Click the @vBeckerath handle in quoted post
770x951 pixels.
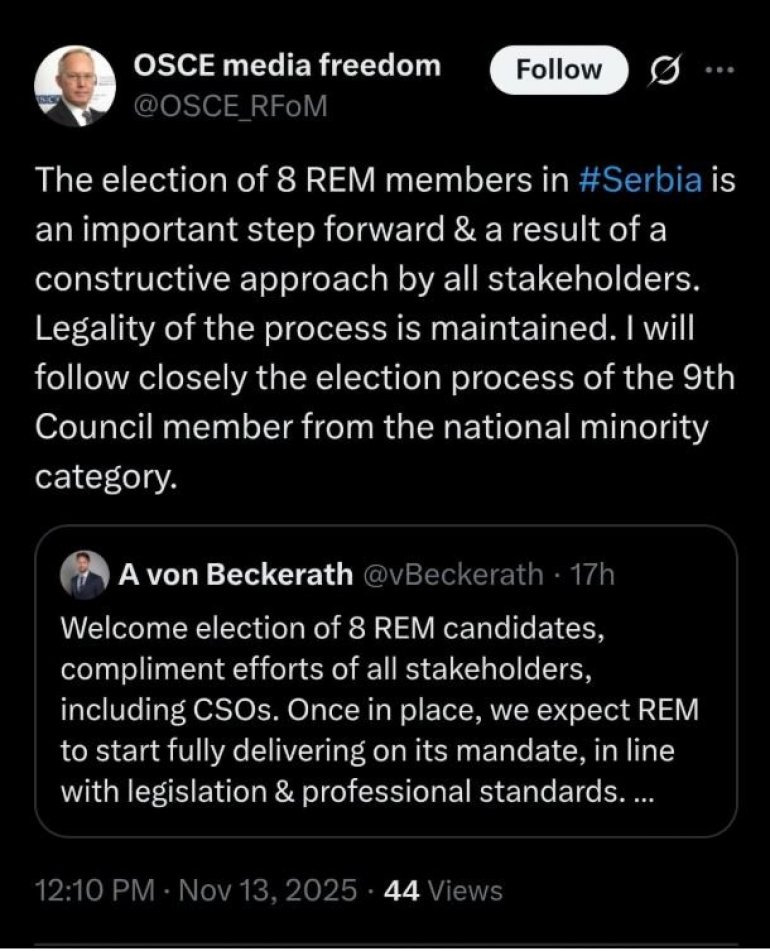click(449, 574)
